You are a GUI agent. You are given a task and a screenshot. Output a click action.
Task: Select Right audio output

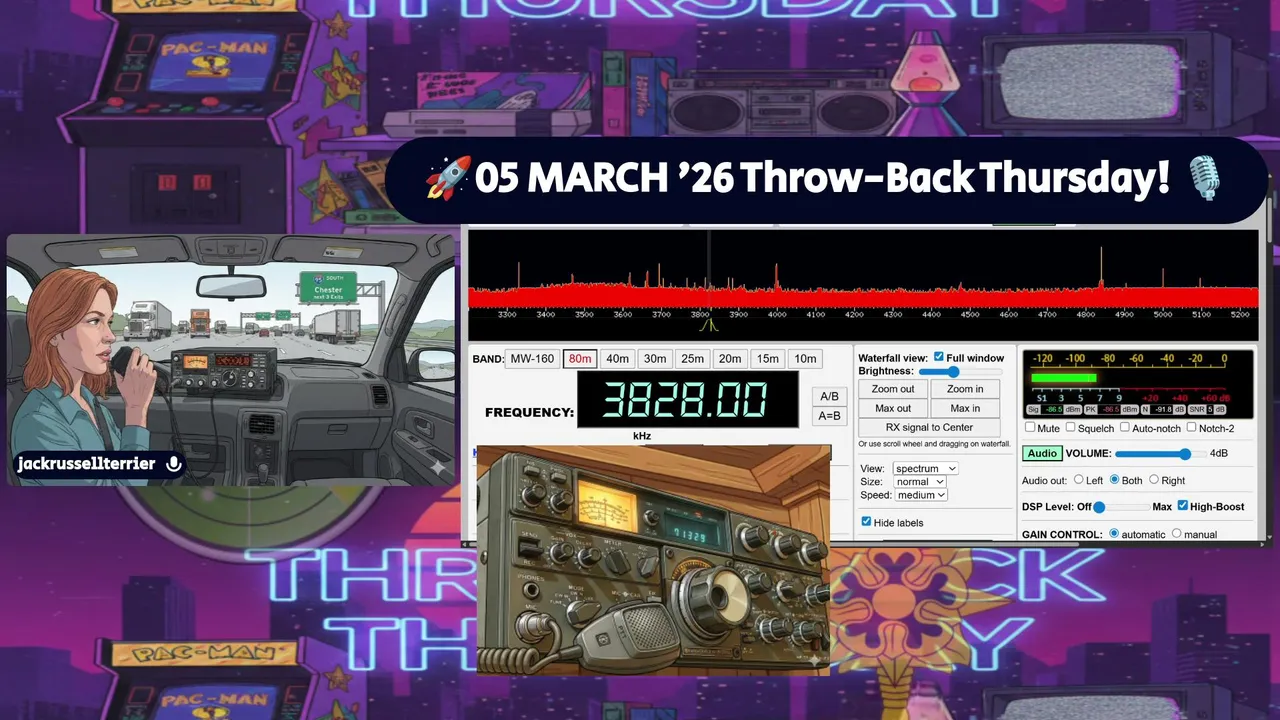[x=1153, y=480]
